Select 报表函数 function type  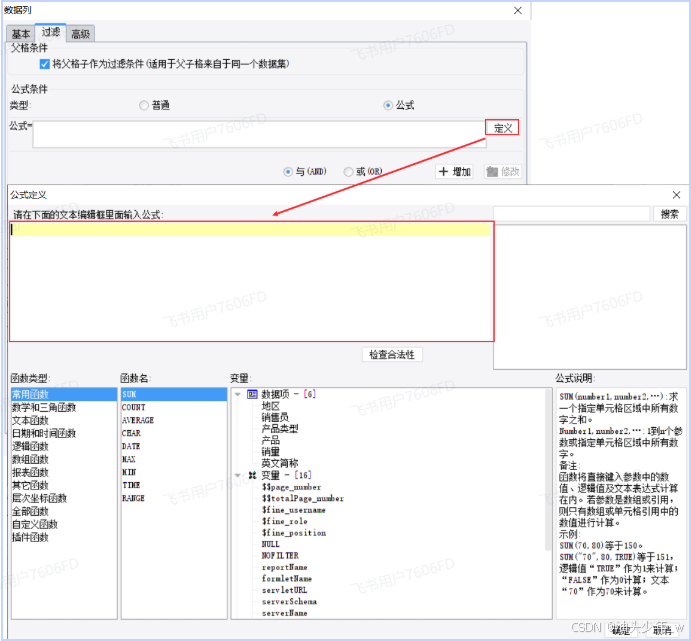tap(64, 472)
